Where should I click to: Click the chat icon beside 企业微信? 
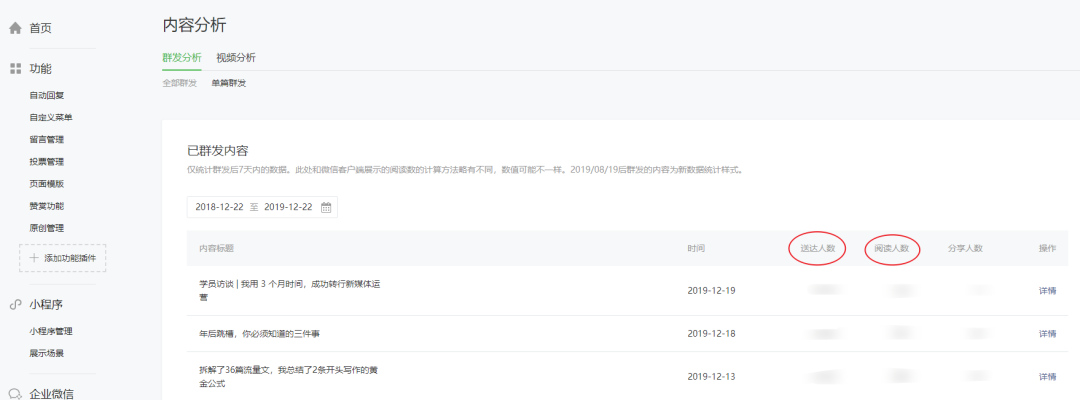tap(15, 394)
